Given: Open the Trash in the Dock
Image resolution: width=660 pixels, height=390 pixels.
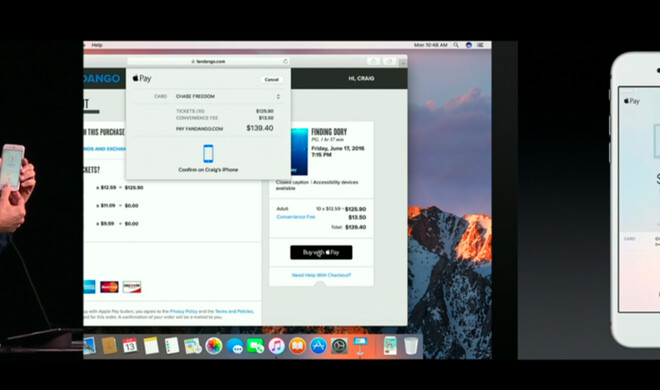Looking at the screenshot, I should click(411, 346).
